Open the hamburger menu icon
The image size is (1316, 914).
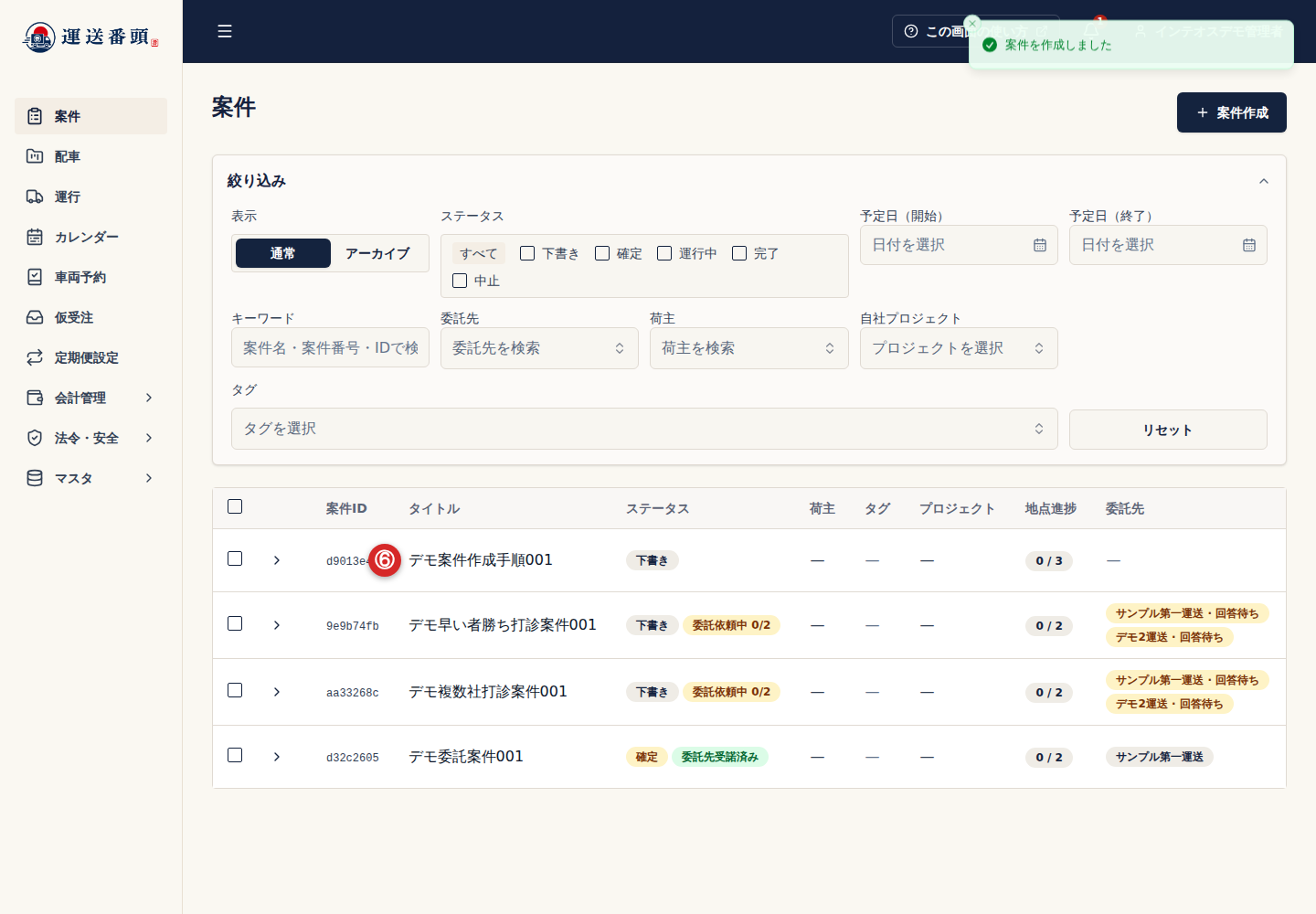[x=225, y=31]
